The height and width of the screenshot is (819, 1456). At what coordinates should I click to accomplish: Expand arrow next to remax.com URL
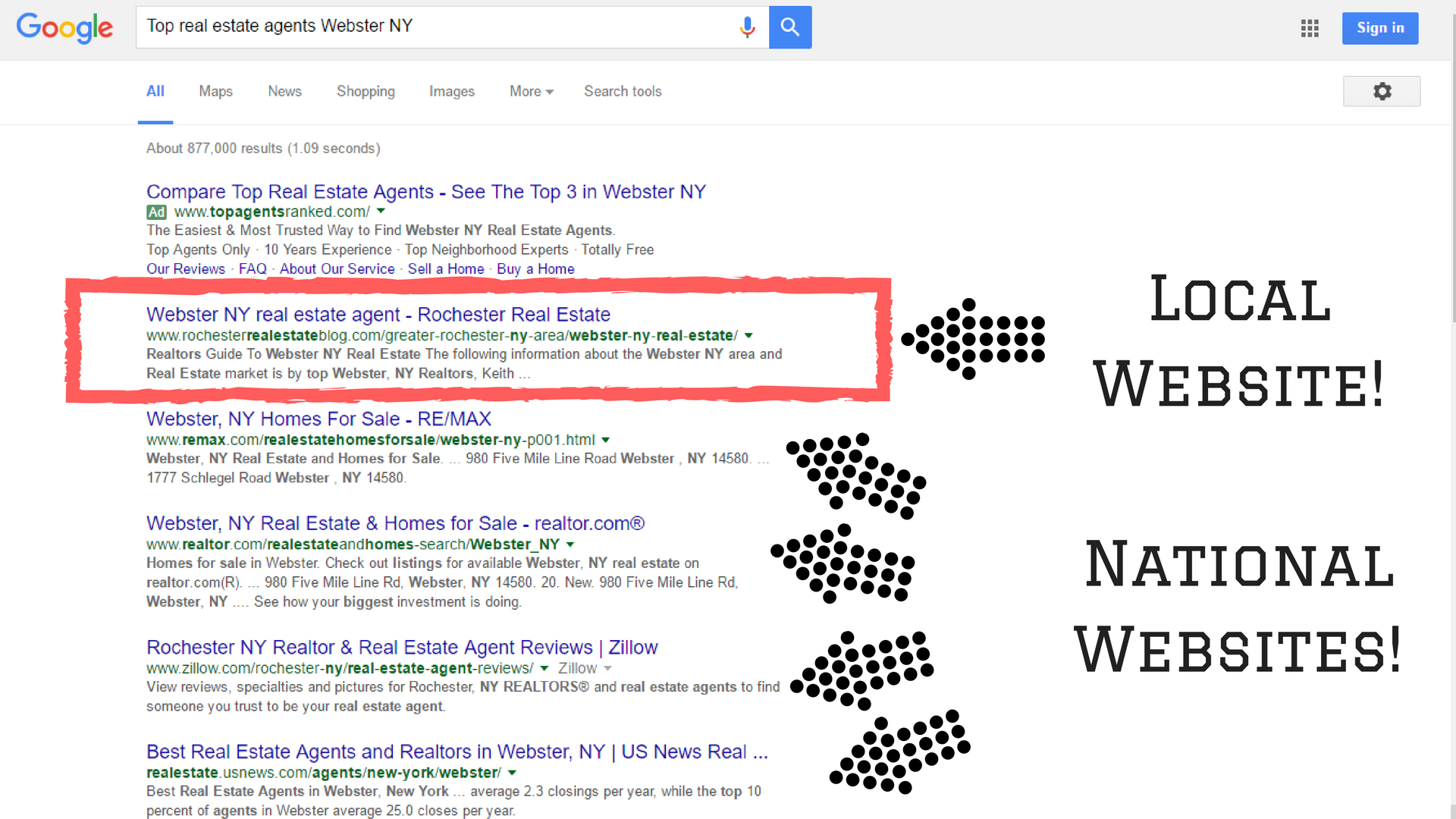pos(606,440)
